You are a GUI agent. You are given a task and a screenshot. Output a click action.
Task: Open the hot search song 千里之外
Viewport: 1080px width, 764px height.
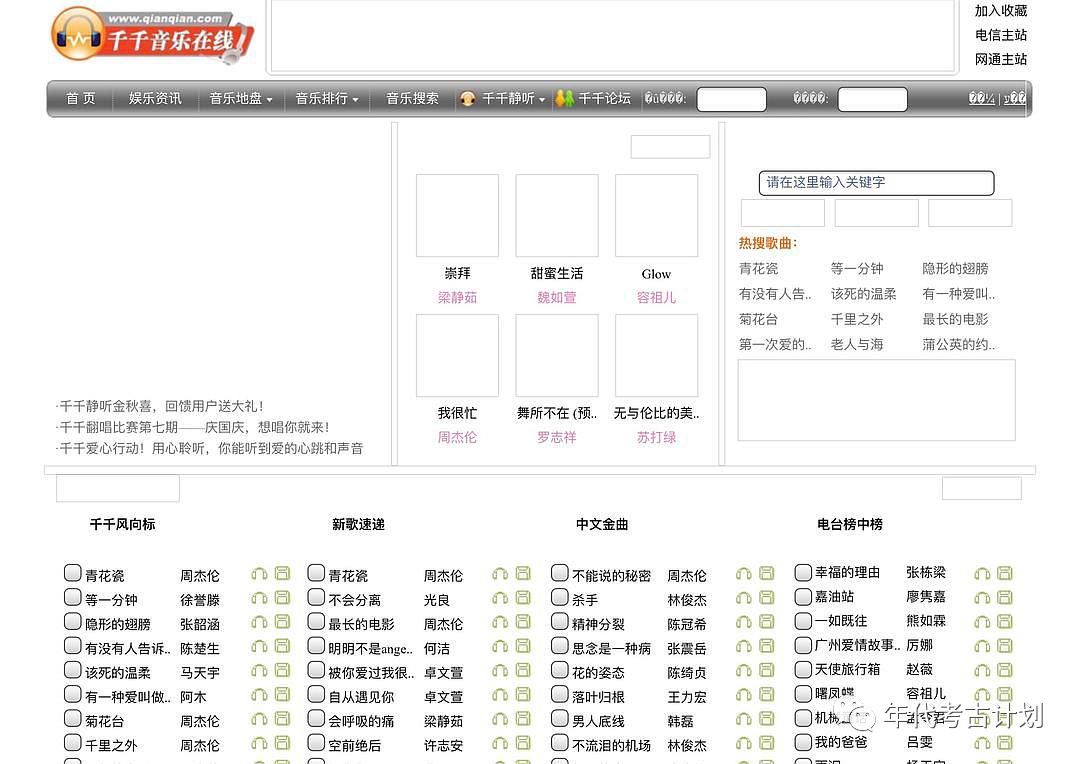point(858,319)
